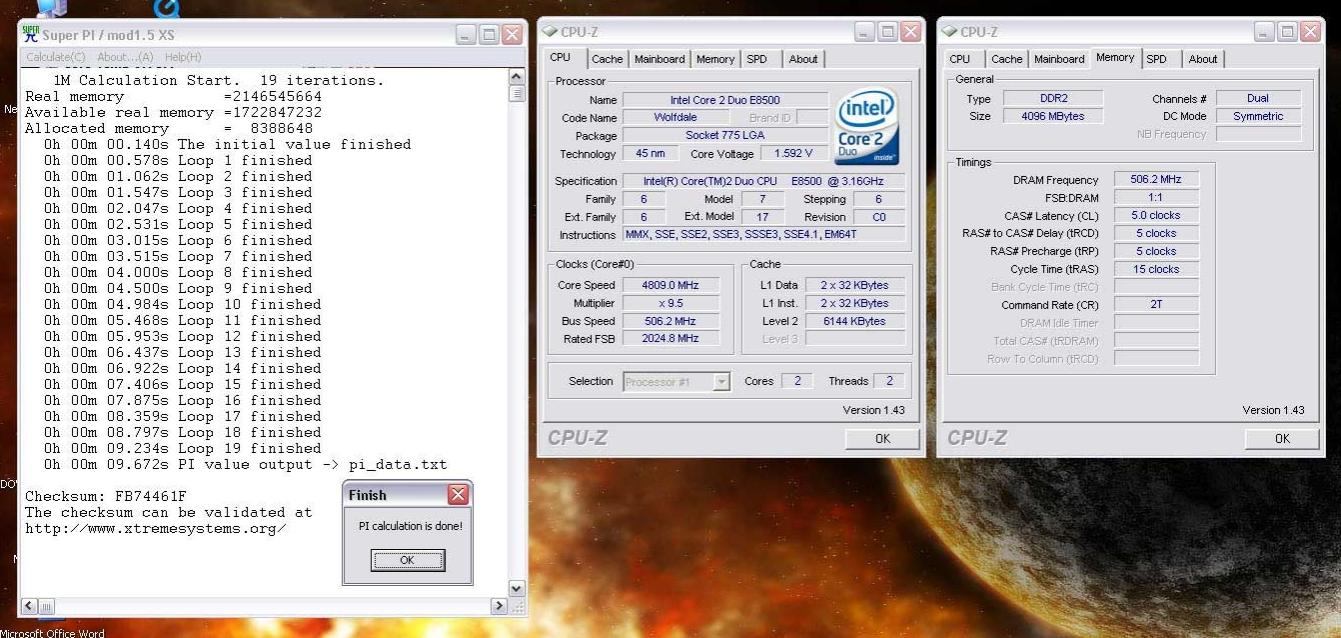Click OK in the CPU-Z Memory window
Screen dimensions: 1341x638
tap(1282, 438)
